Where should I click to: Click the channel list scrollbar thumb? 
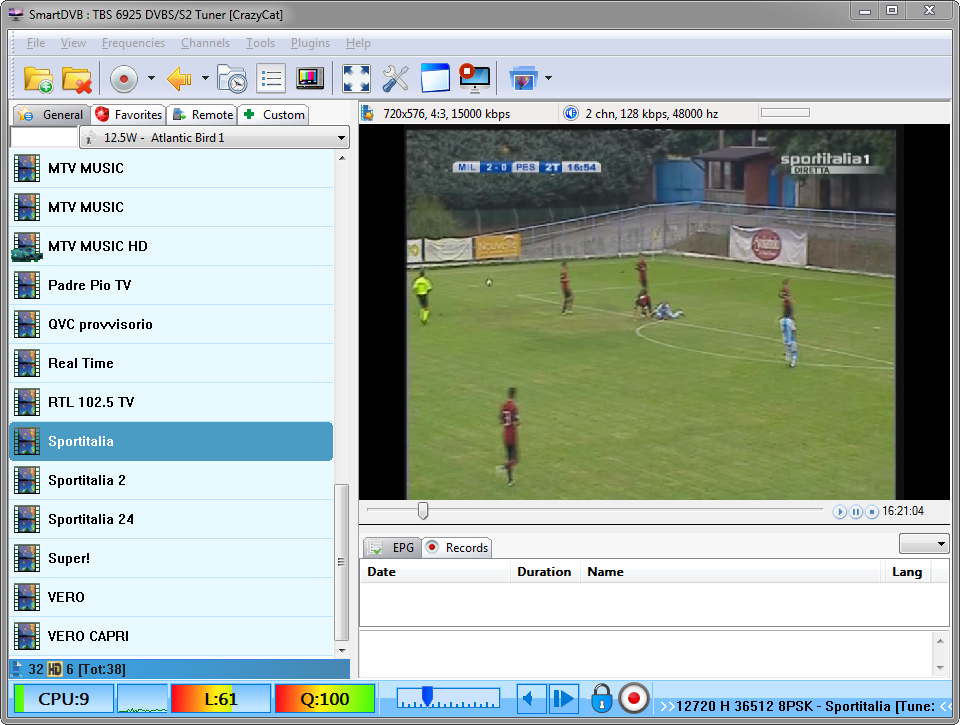(342, 562)
